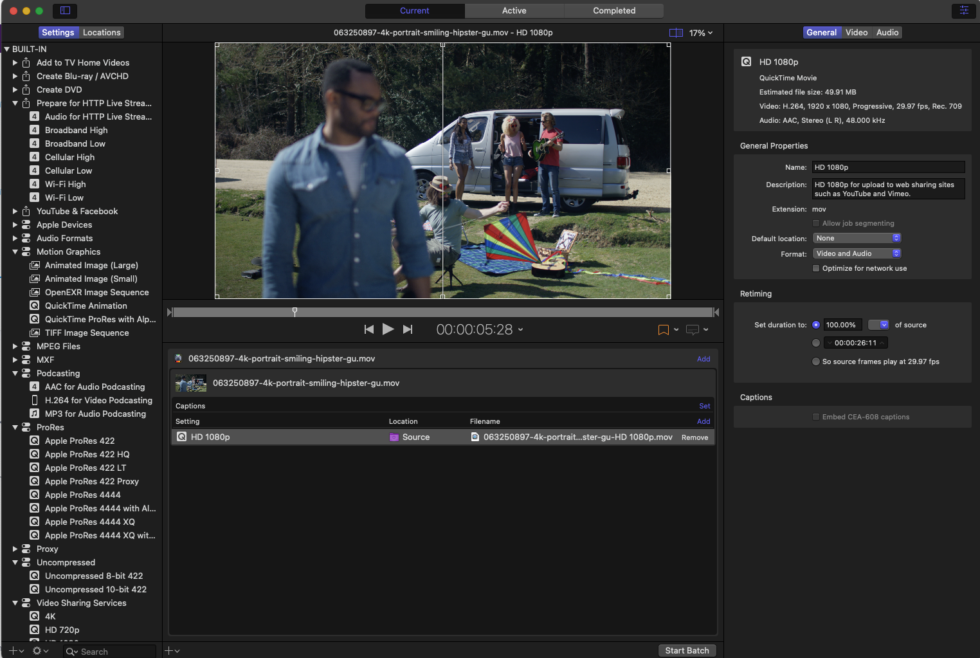Click Set in the Captions row
Viewport: 980px width, 658px height.
704,406
